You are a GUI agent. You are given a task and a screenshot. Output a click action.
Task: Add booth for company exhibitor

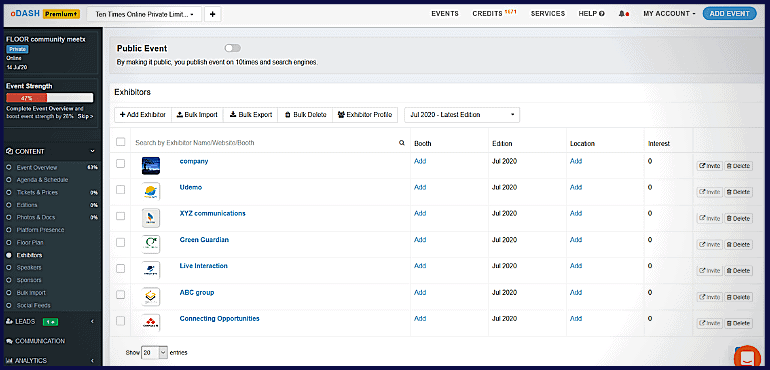pos(420,161)
